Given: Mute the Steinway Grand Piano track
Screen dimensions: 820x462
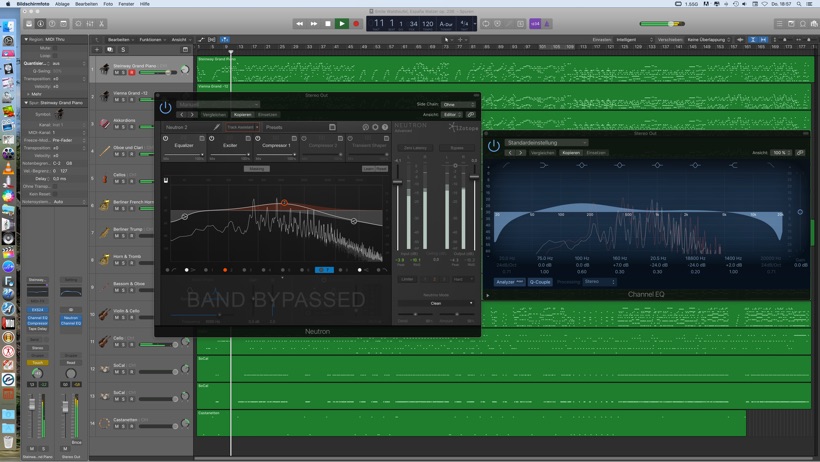Looking at the screenshot, I should click(117, 72).
